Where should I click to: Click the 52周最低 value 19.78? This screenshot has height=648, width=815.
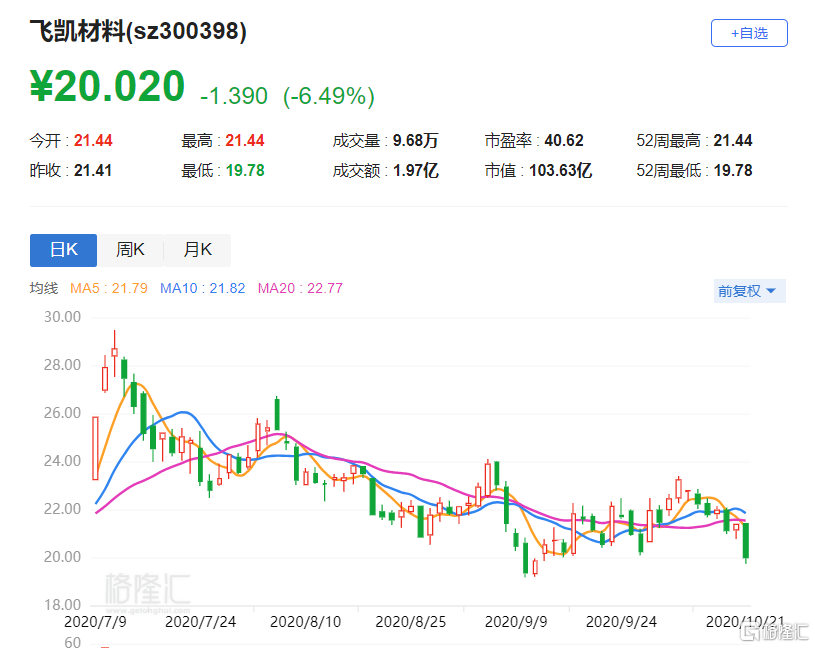pos(733,170)
